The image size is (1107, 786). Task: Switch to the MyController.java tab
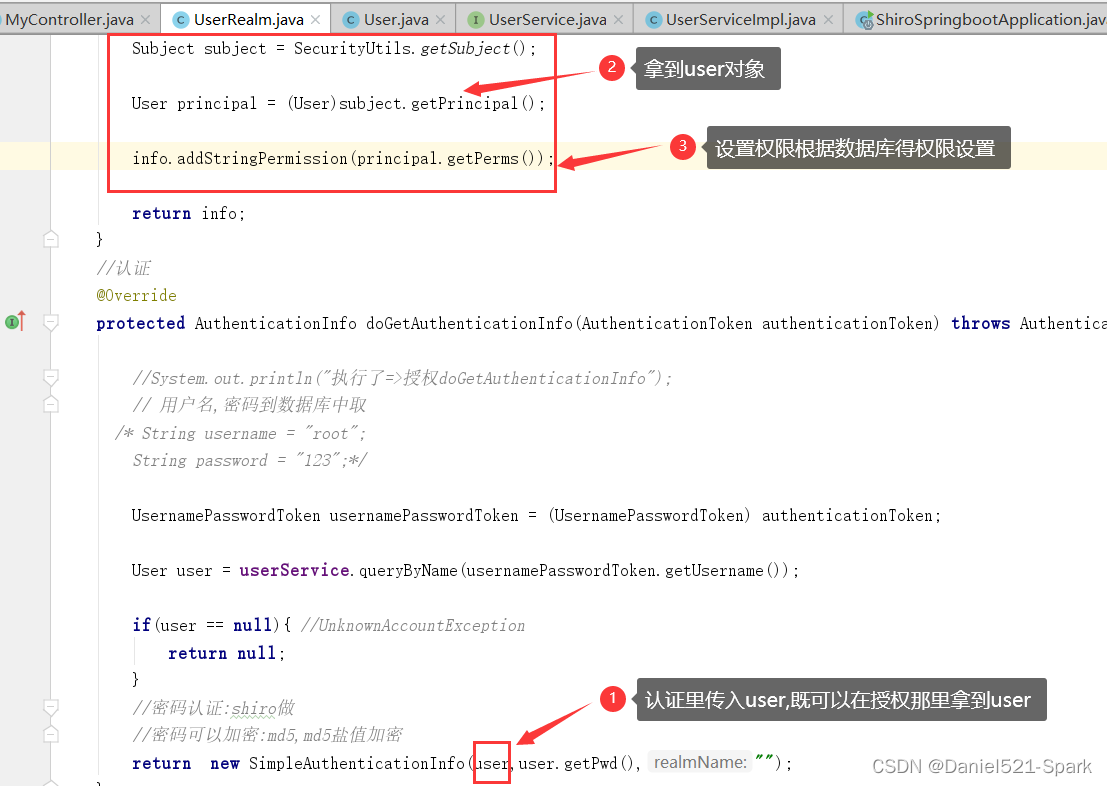click(x=70, y=19)
